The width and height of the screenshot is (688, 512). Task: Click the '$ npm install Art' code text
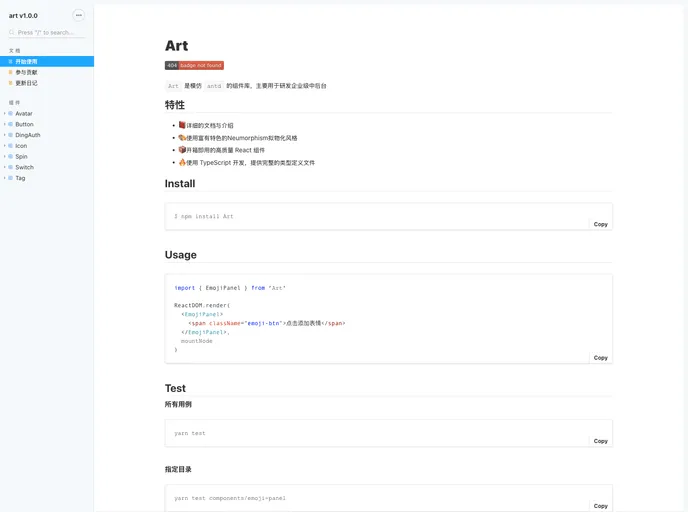point(204,216)
